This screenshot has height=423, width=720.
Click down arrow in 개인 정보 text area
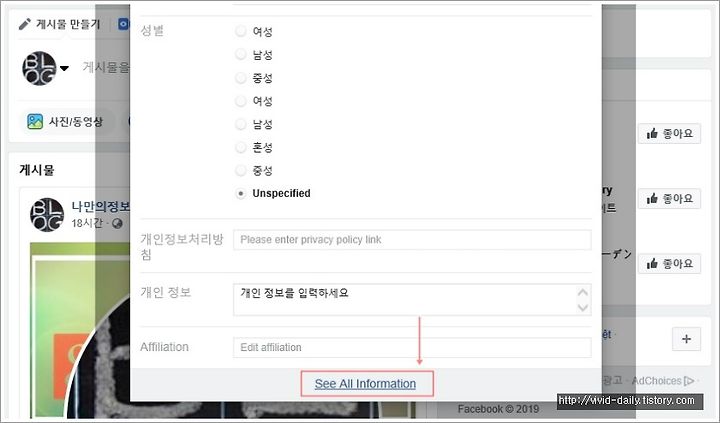(583, 307)
